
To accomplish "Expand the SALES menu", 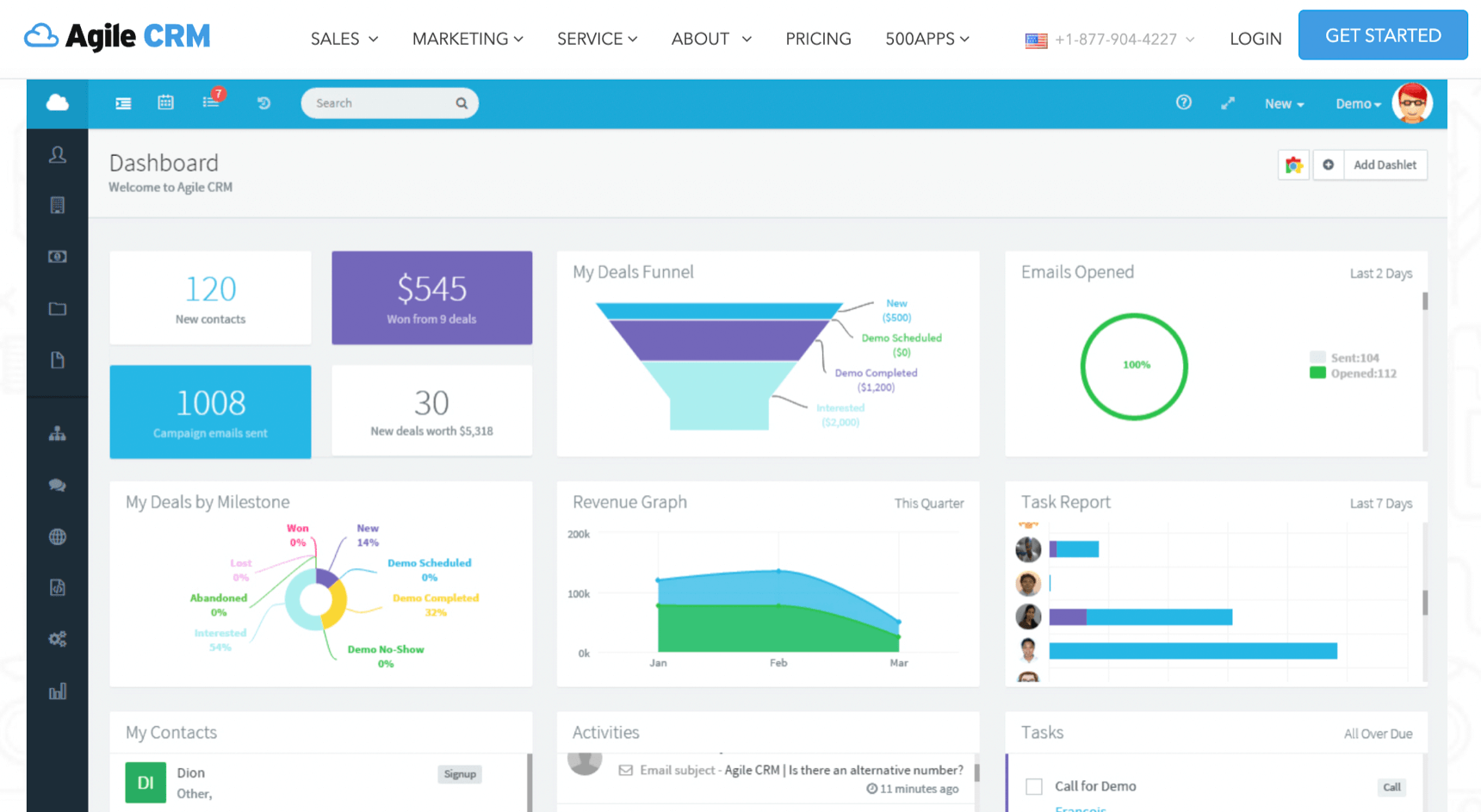I will 344,39.
